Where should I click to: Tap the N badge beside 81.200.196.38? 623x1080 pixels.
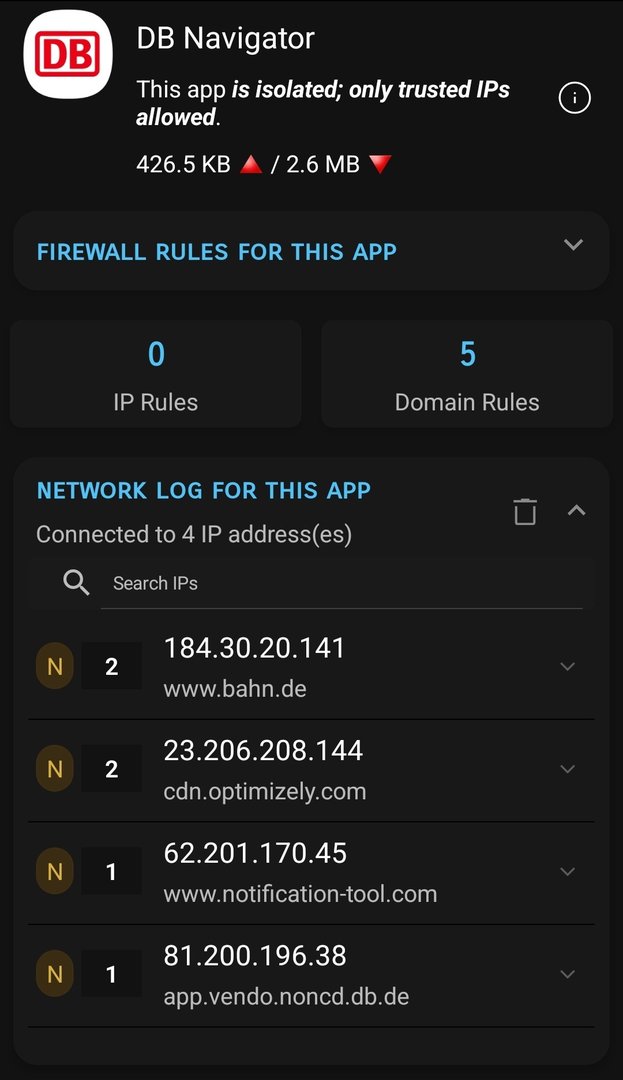(55, 974)
